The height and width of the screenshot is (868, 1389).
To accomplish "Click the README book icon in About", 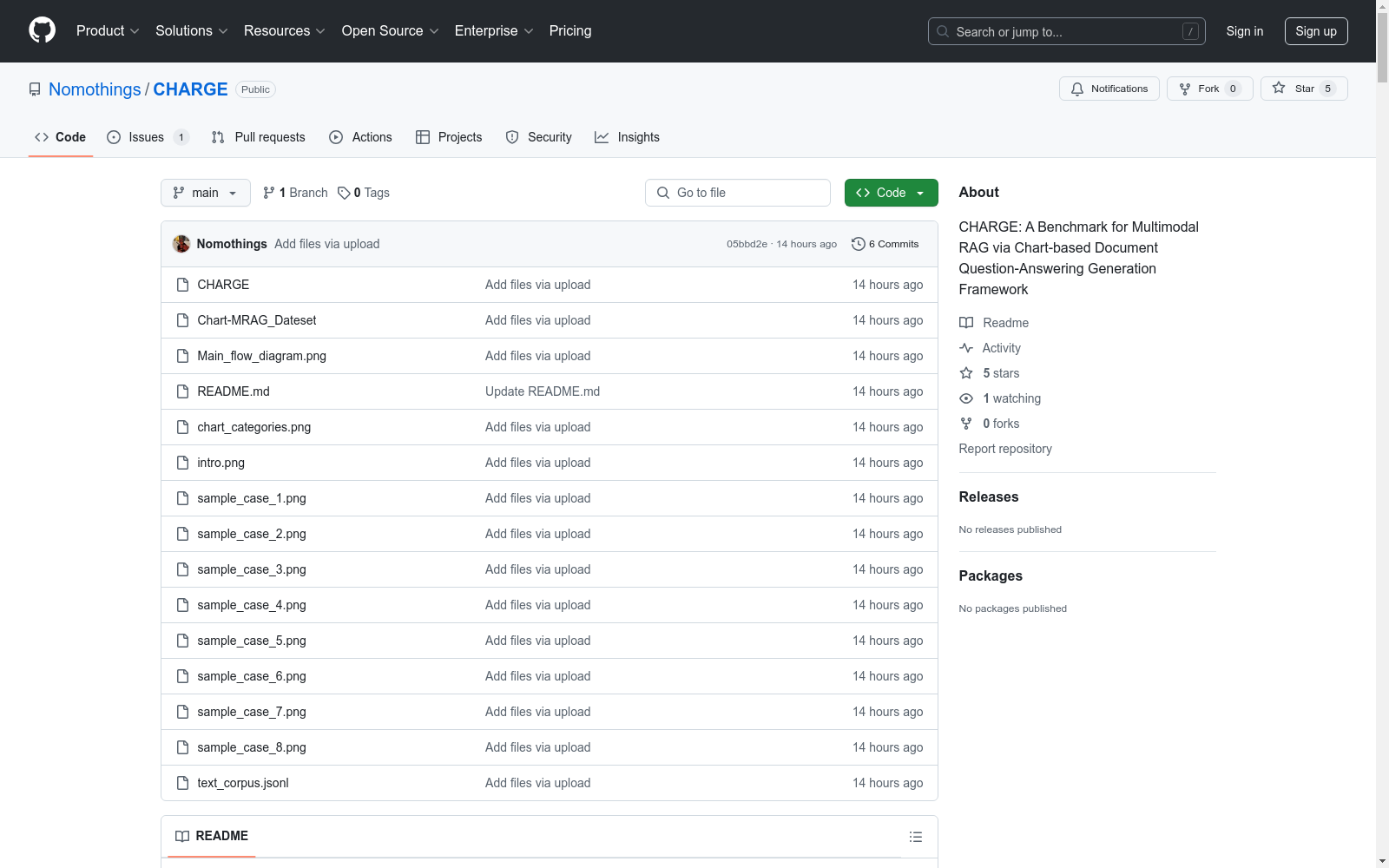I will (966, 323).
